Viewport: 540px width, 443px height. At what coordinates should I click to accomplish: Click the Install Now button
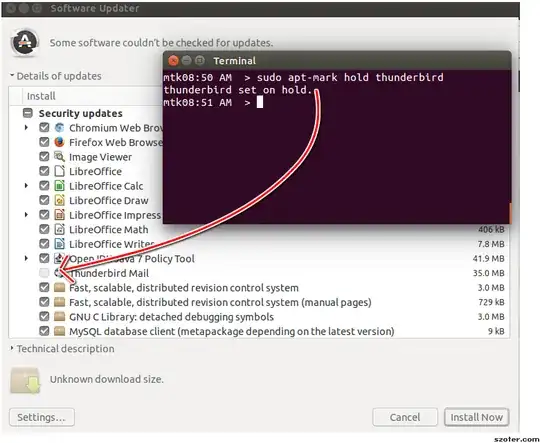point(477,417)
